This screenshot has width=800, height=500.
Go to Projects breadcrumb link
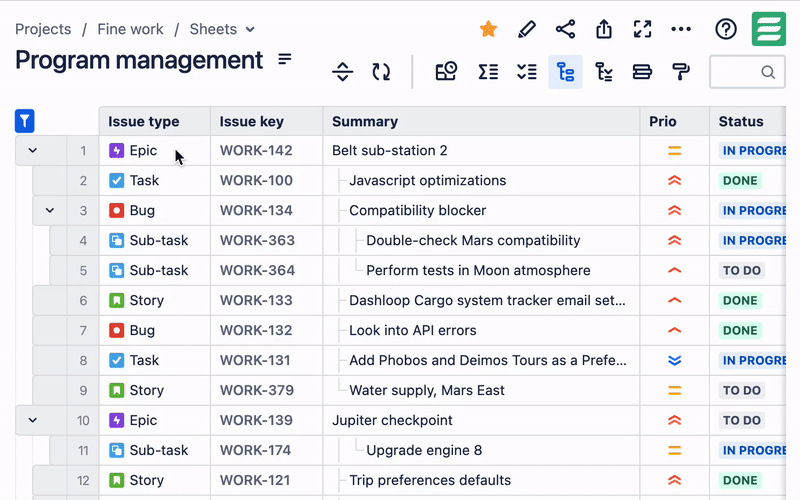(x=43, y=29)
